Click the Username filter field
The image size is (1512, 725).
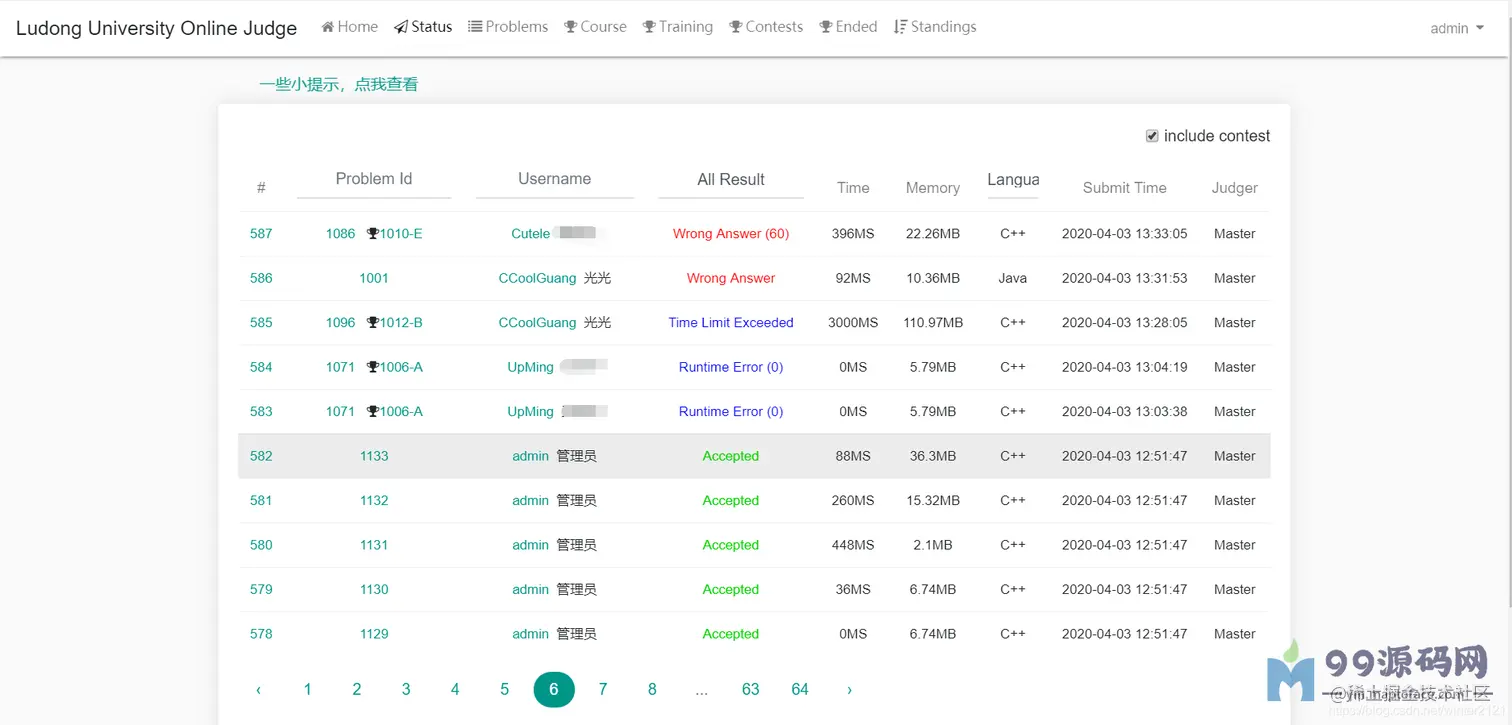[555, 180]
